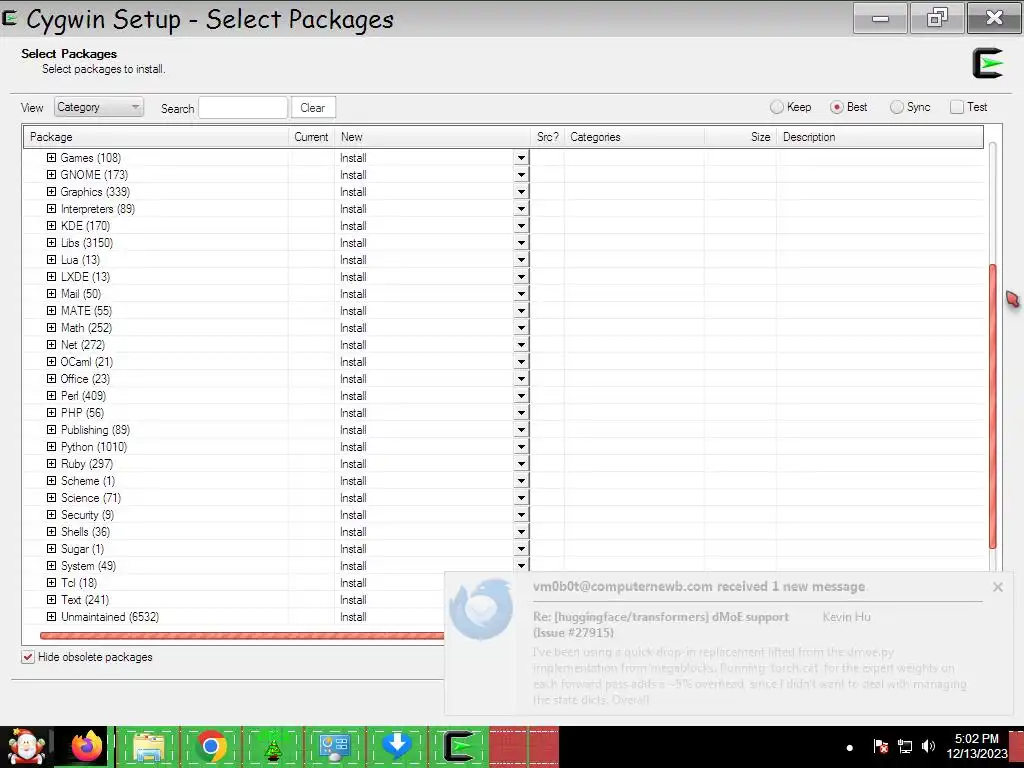Expand the GNOME (173) category
The image size is (1024, 768).
point(52,174)
